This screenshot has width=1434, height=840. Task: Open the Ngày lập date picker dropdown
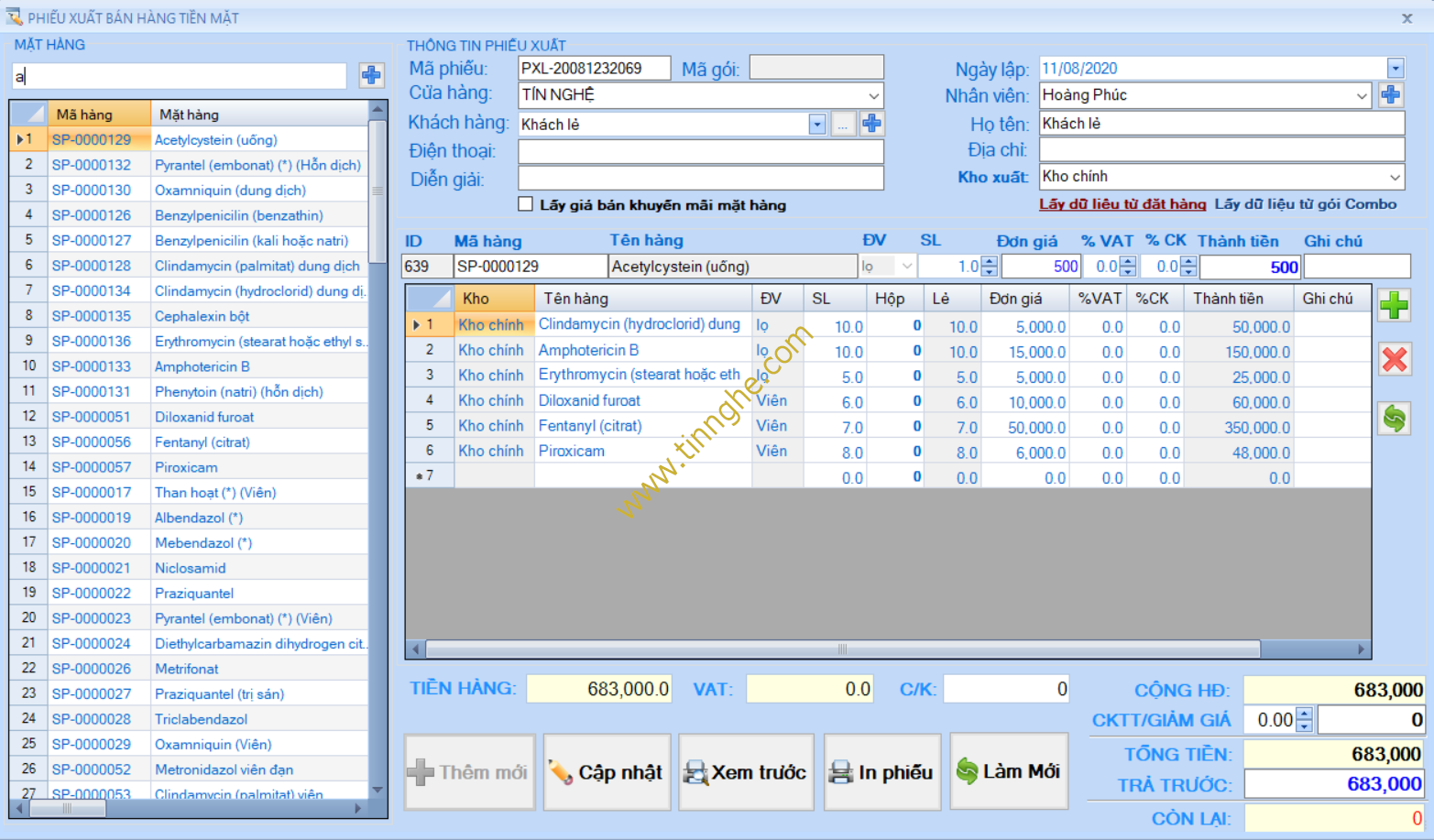click(x=1395, y=68)
